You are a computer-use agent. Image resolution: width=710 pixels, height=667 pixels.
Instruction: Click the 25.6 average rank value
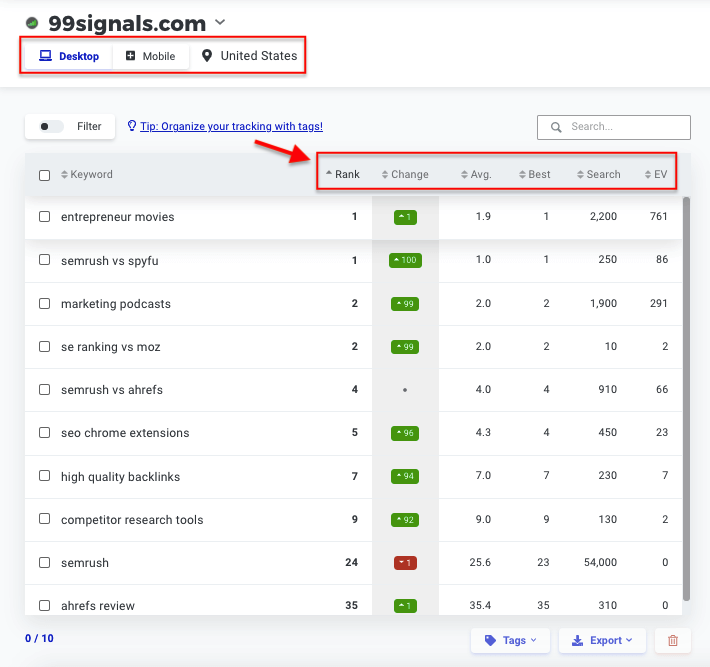click(480, 562)
